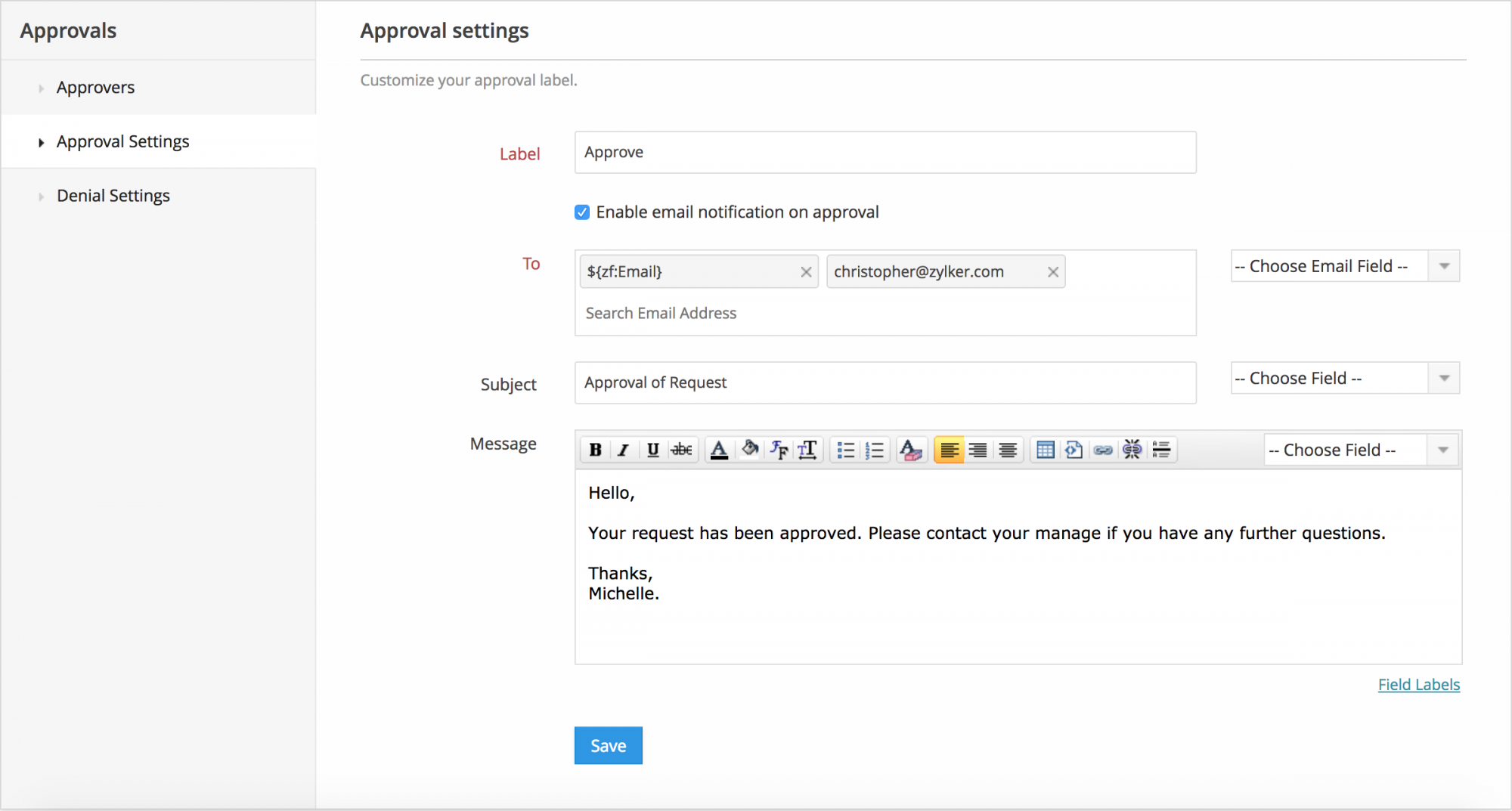1512x811 pixels.
Task: Toggle bold formatting in message editor
Action: coord(595,450)
